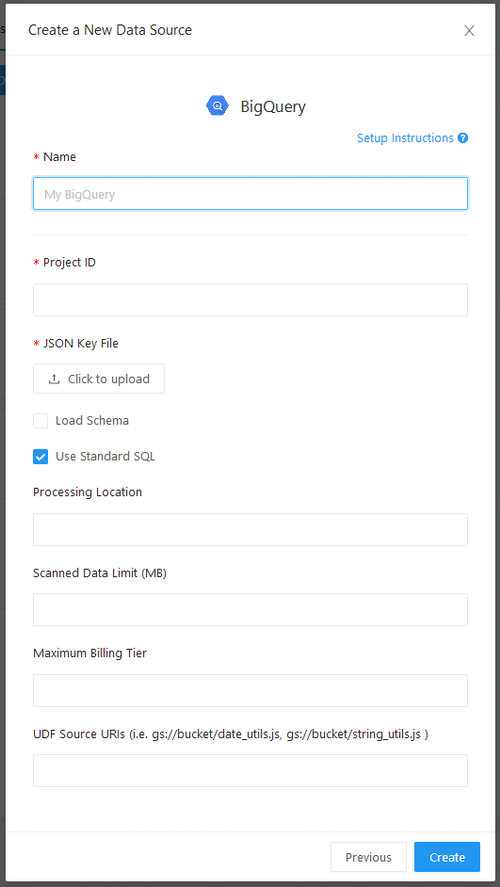Click the Click to upload button
Image resolution: width=500 pixels, height=887 pixels.
(x=99, y=378)
